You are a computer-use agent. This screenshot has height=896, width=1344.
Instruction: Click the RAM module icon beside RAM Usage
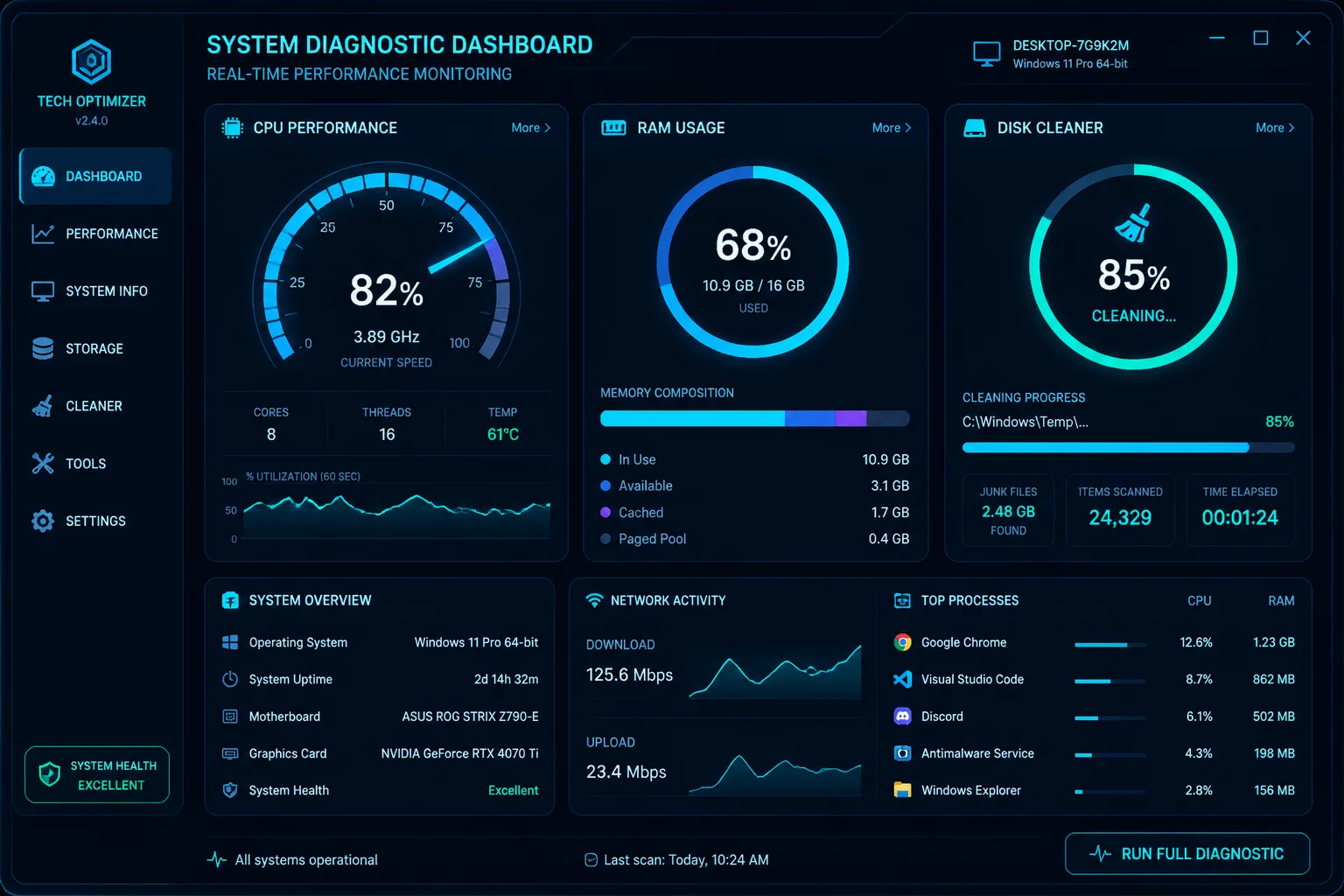click(x=613, y=128)
